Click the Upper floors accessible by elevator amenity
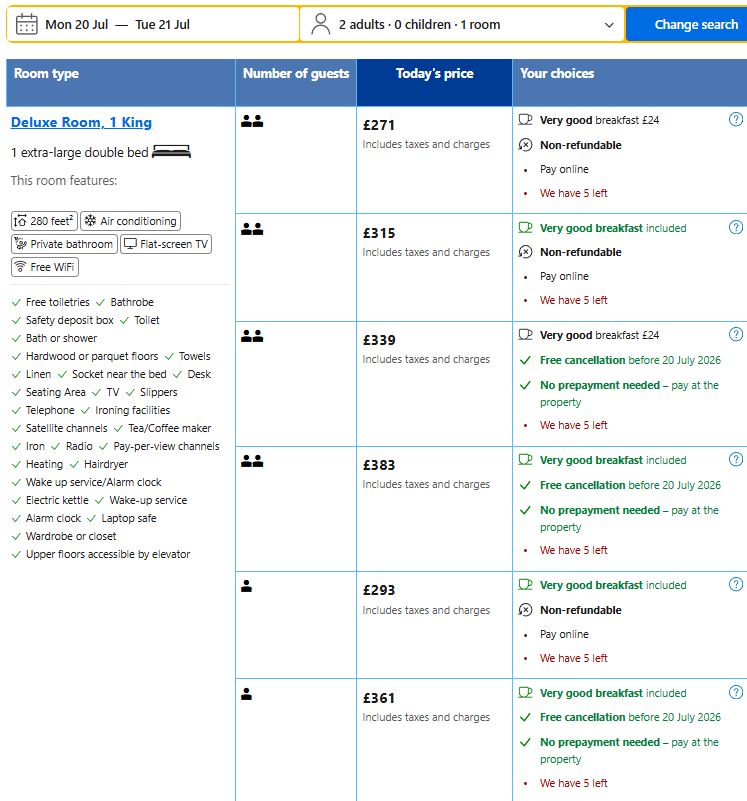747x801 pixels. (108, 554)
